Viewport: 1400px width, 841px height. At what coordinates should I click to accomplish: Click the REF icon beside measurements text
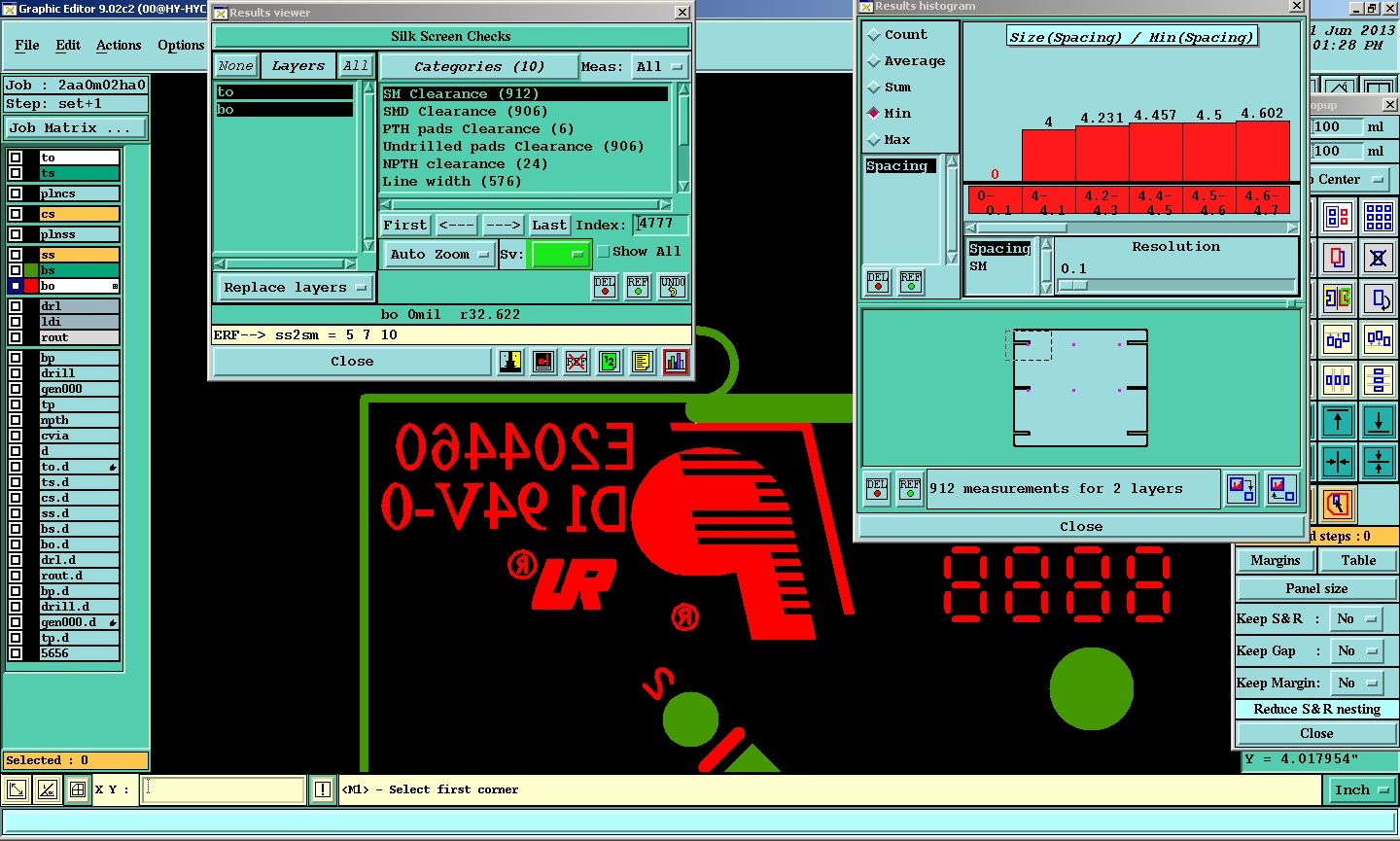click(x=910, y=489)
